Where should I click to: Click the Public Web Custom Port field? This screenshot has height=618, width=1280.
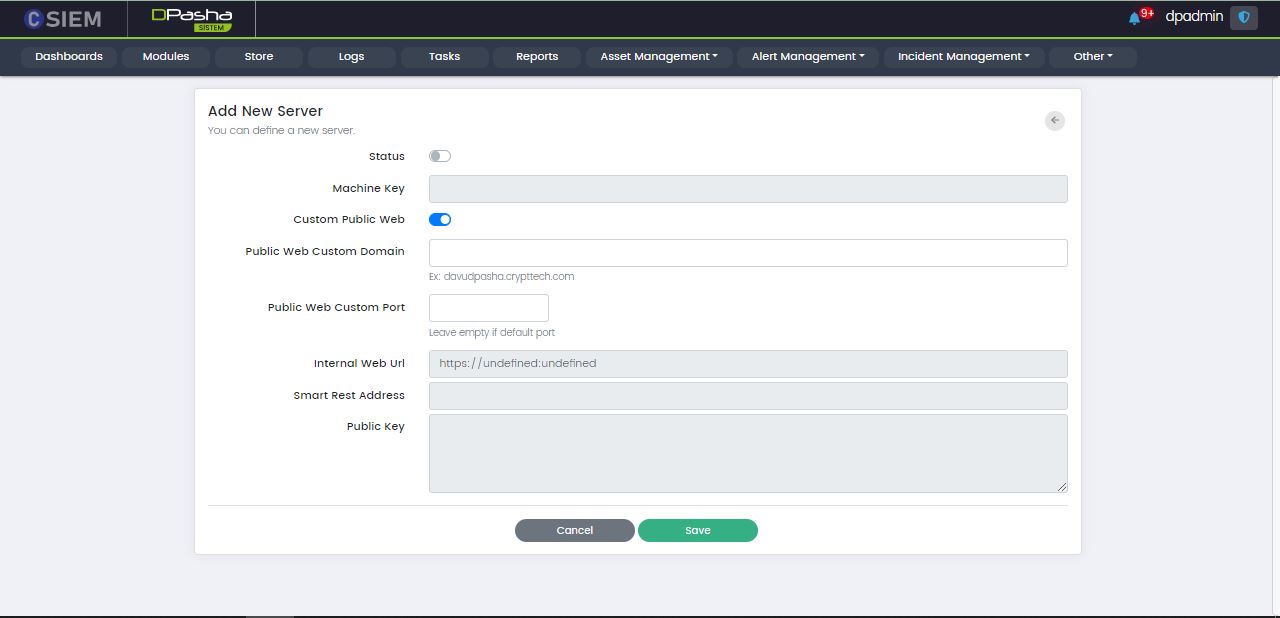(489, 308)
